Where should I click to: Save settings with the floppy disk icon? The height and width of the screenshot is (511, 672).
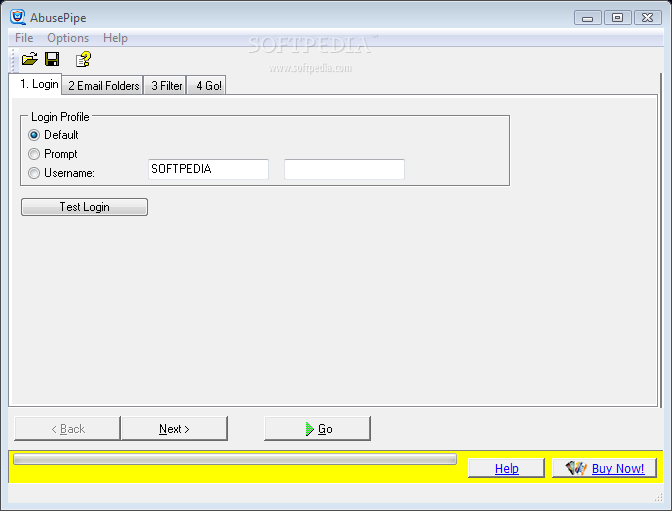52,59
